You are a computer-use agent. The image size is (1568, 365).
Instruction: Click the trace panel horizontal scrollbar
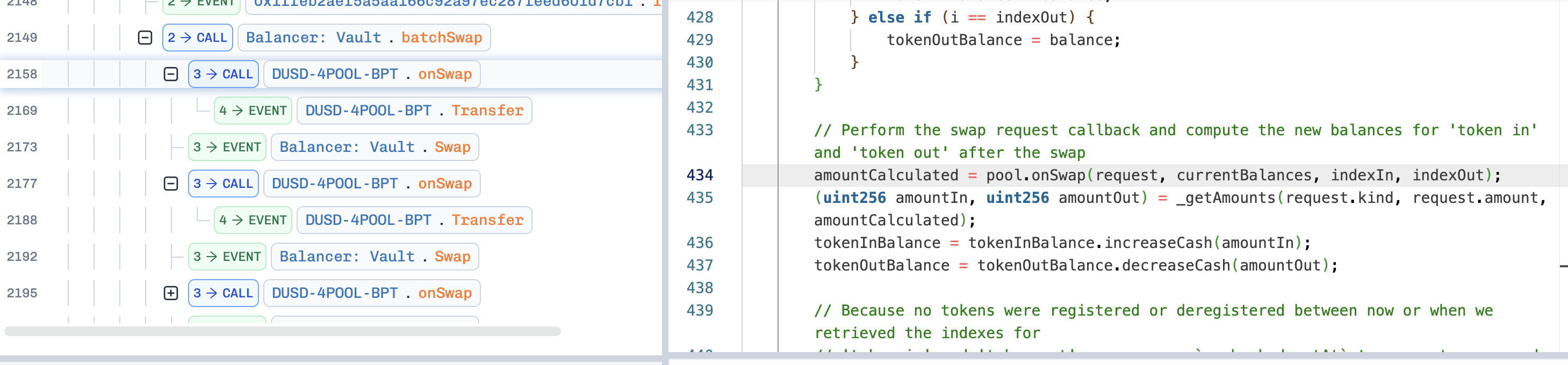point(283,332)
